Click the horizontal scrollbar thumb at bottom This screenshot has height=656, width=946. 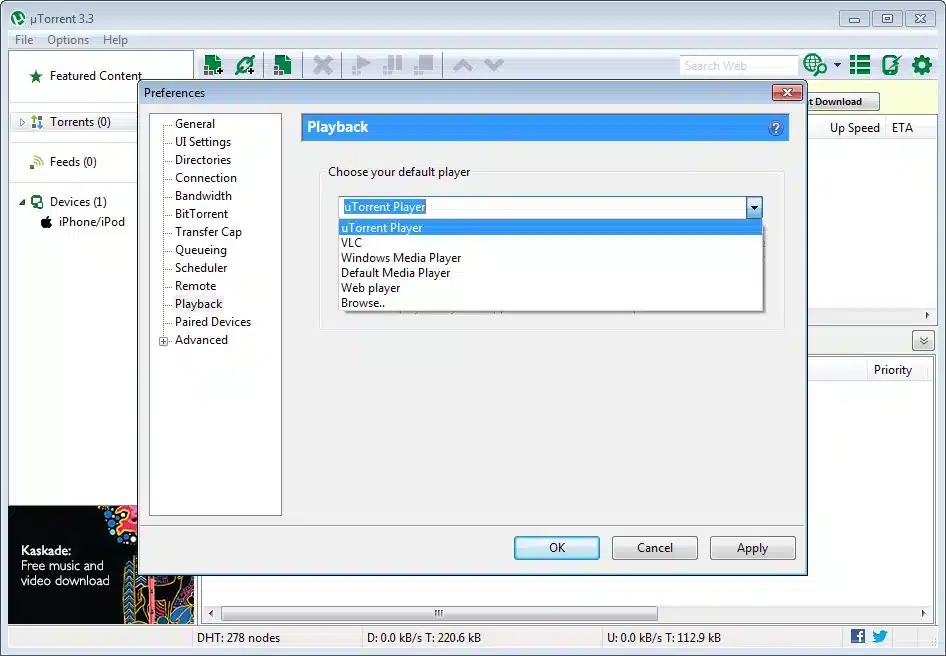[439, 613]
